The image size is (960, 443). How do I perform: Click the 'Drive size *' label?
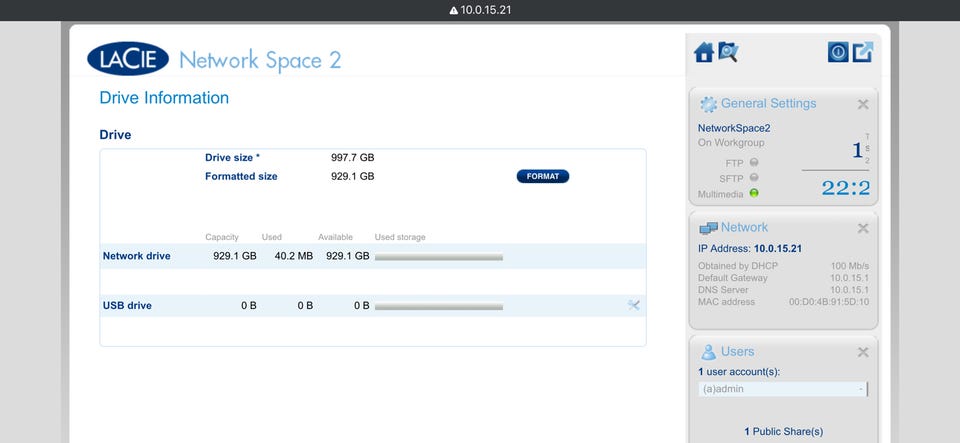coord(232,157)
